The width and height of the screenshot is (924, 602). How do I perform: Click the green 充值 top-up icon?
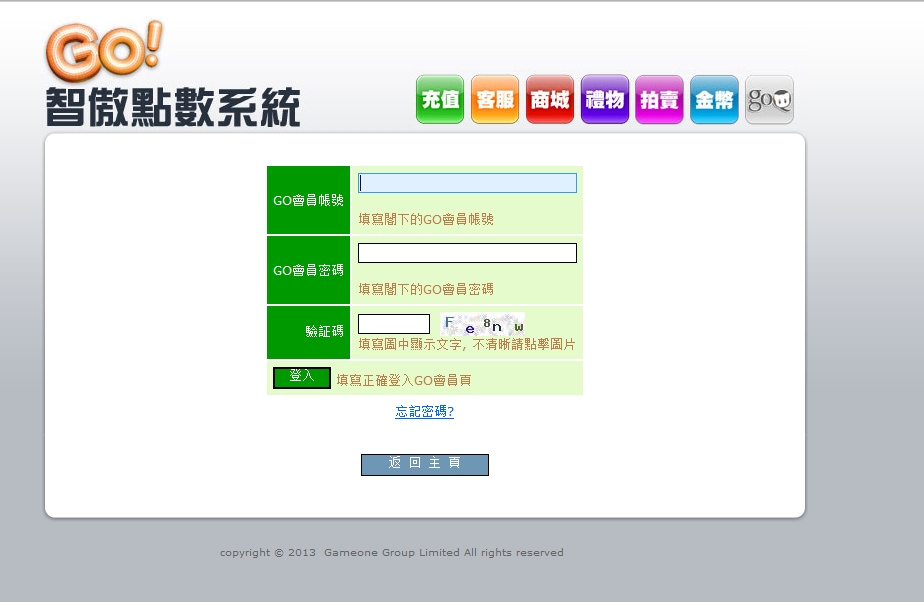coord(440,100)
